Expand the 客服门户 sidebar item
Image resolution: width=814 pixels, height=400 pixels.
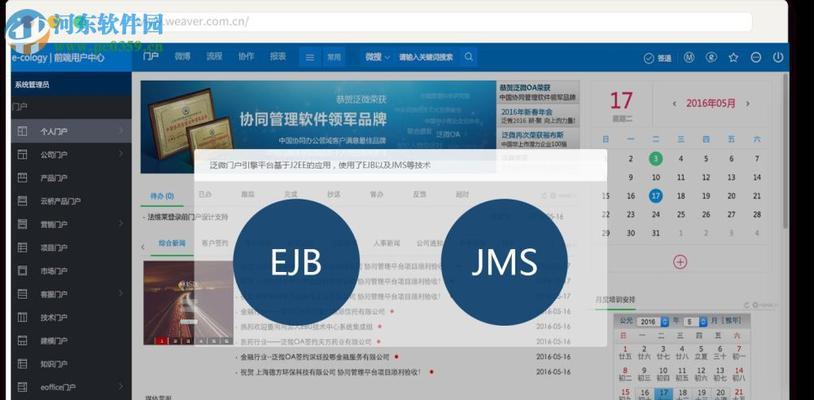120,293
